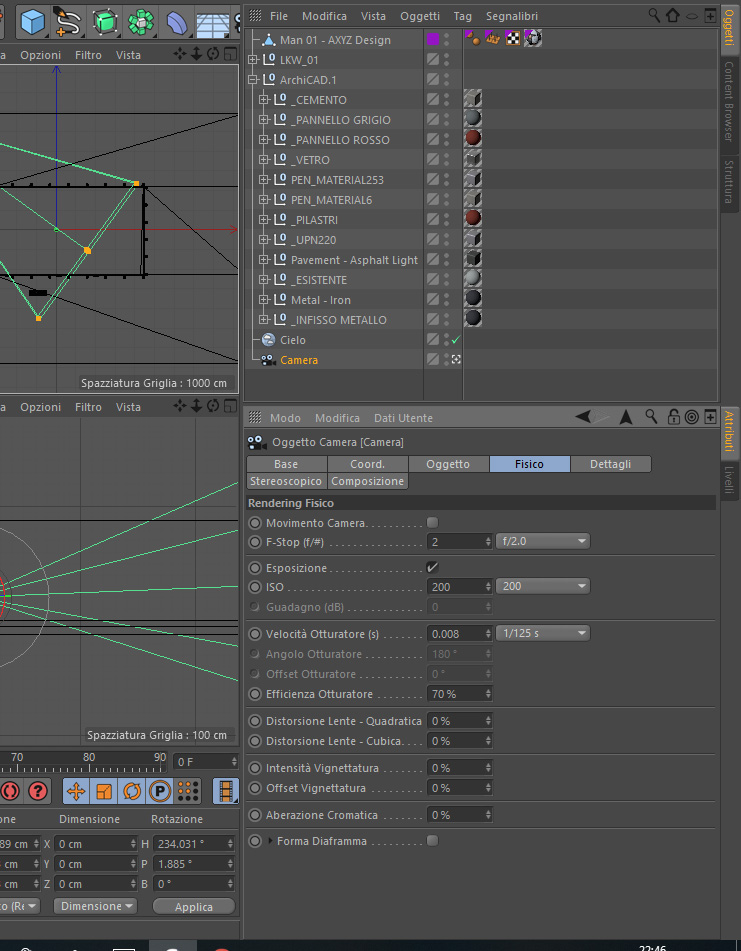Viewport: 741px width, 951px height.
Task: Toggle visibility dots of Cielo object
Action: coord(447,340)
